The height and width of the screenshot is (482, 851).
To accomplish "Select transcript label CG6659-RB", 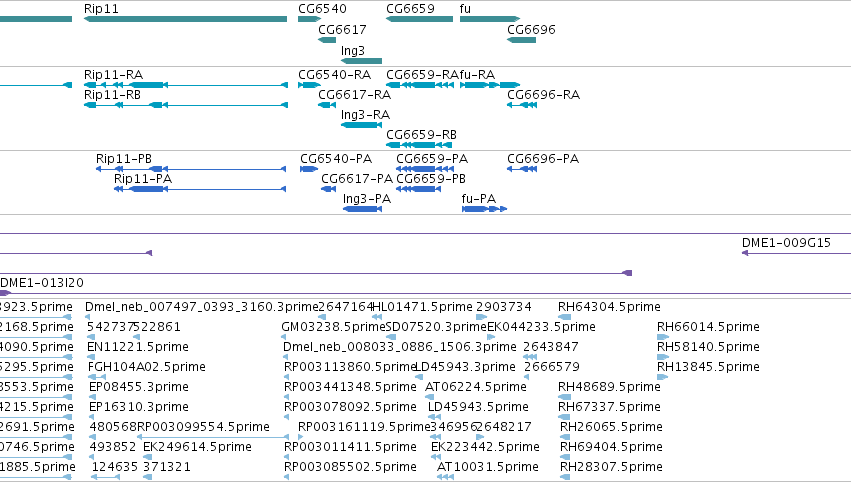I will tap(421, 135).
